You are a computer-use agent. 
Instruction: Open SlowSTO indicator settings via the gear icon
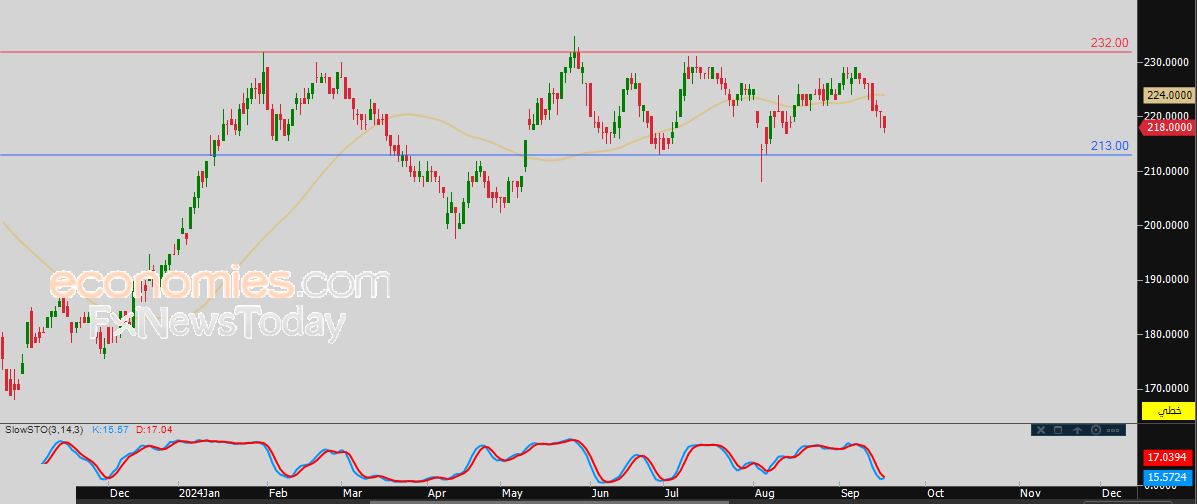(x=1096, y=430)
